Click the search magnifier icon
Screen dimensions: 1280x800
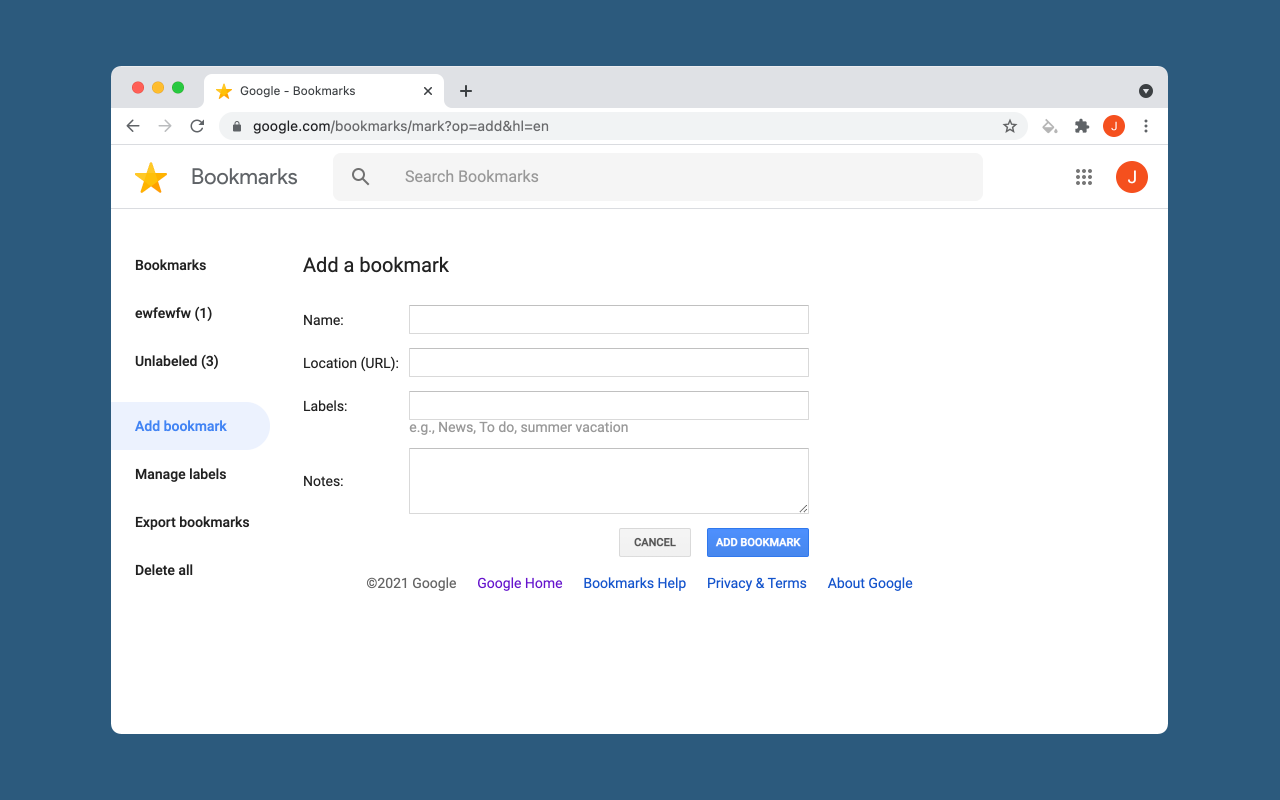pos(361,177)
